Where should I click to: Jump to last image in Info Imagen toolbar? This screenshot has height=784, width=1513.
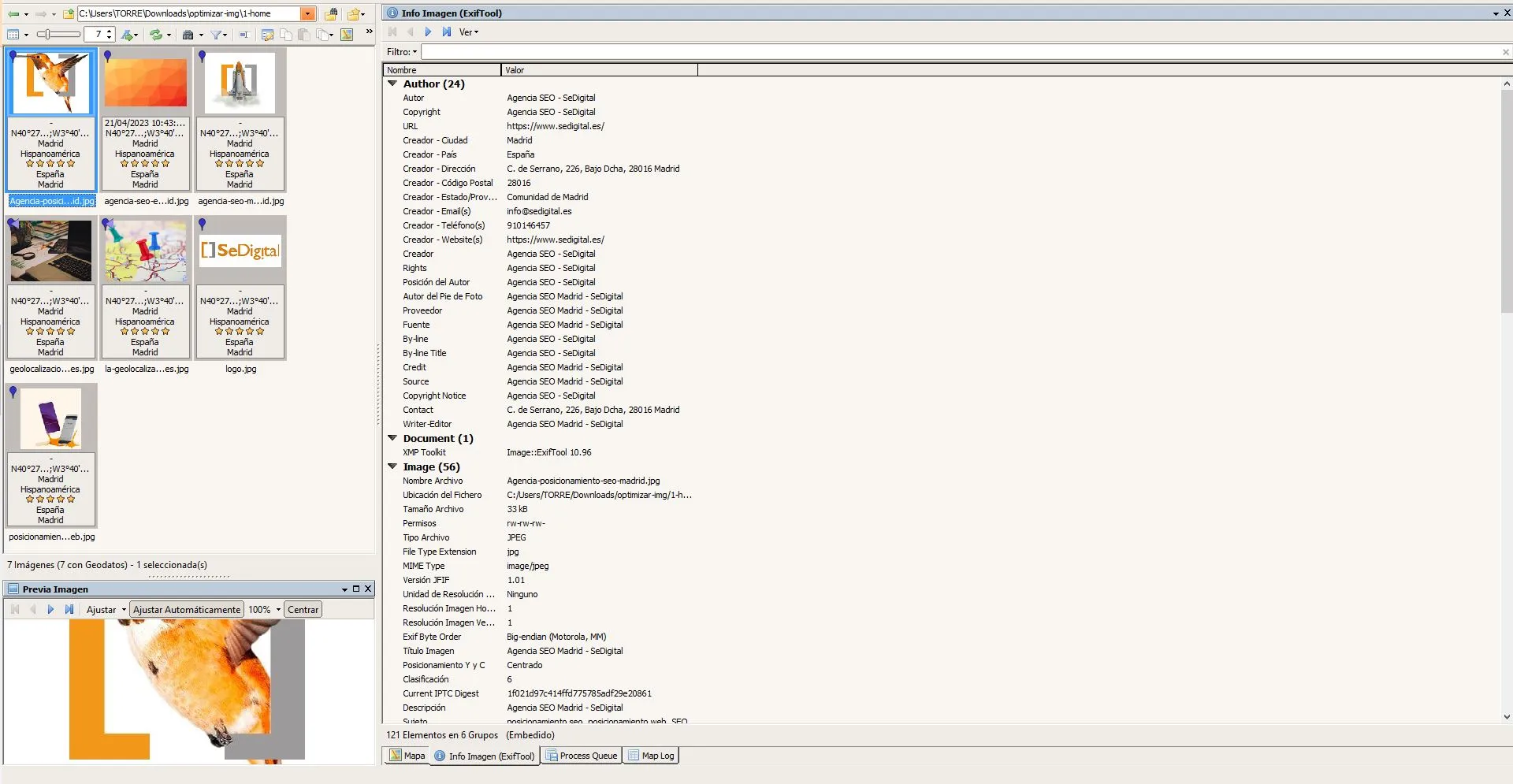447,32
